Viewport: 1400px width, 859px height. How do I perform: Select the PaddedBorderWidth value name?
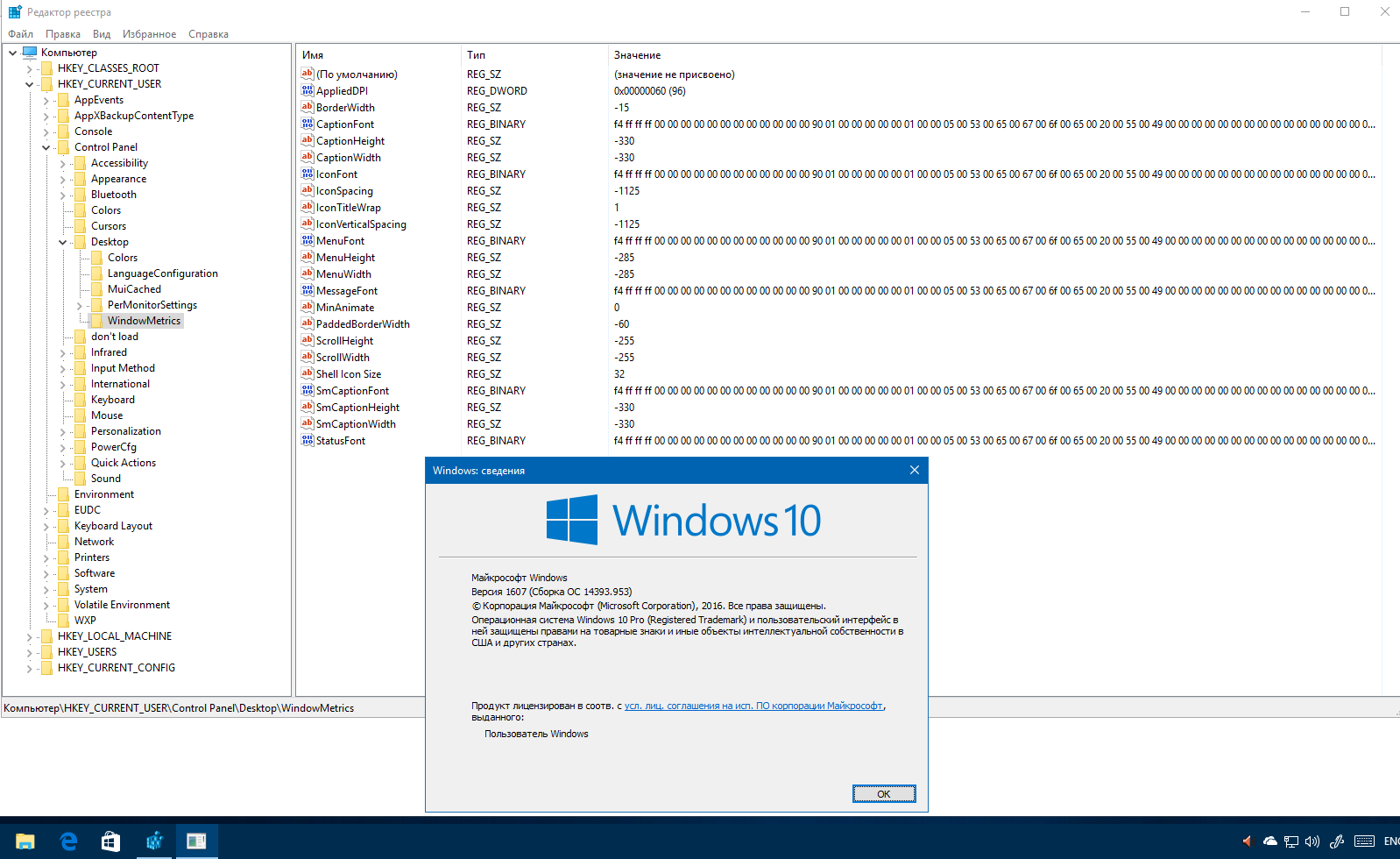click(x=363, y=324)
